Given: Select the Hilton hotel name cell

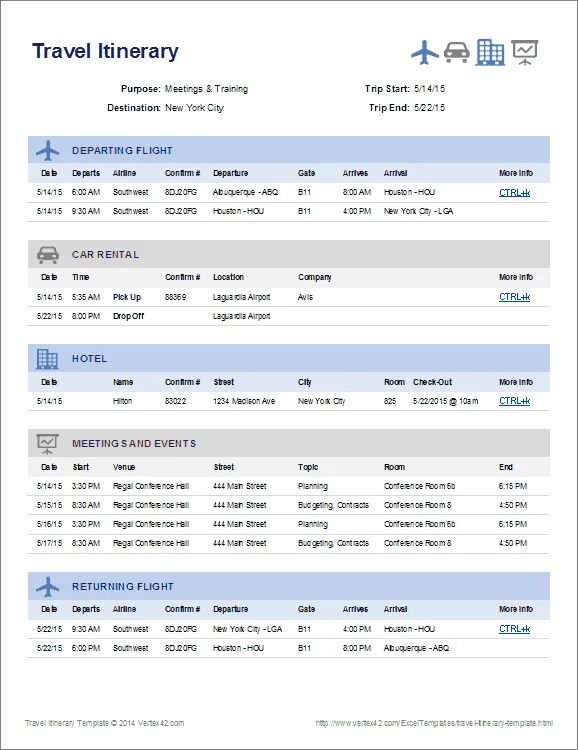Looking at the screenshot, I should coord(122,401).
